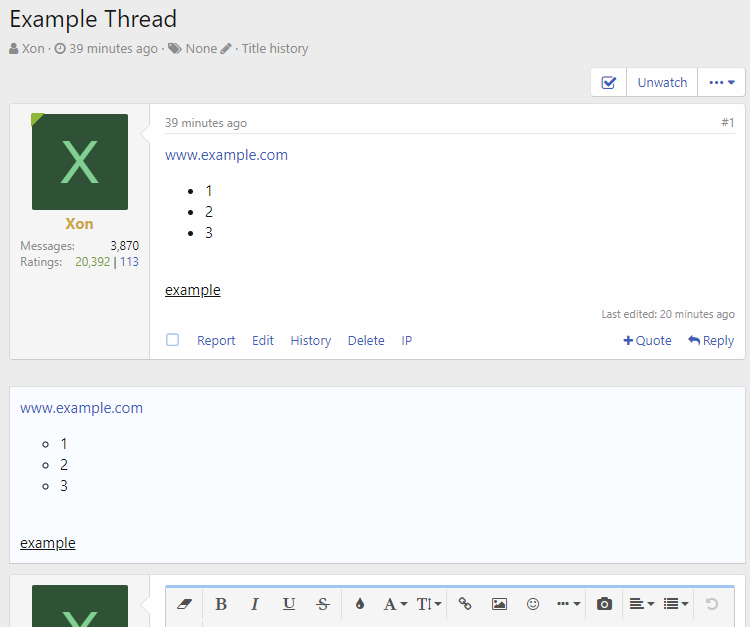This screenshot has width=750, height=627.
Task: Toggle the thread checkmark button beside Unwatch
Action: 608,82
